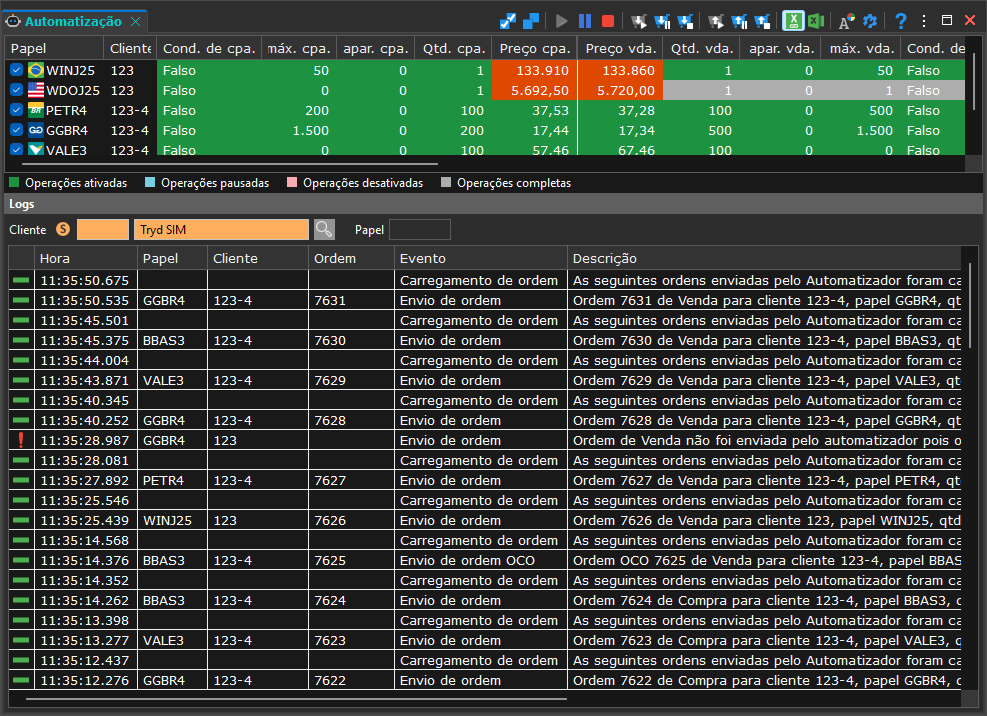Pause the automation with the pause button
The image size is (987, 716).
pyautogui.click(x=585, y=21)
